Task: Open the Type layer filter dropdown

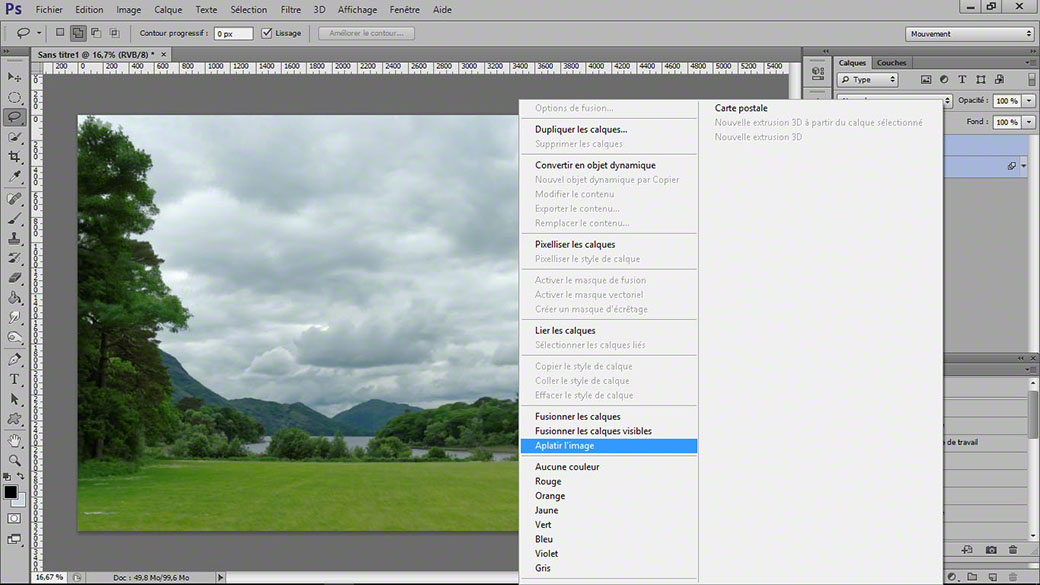Action: 868,80
